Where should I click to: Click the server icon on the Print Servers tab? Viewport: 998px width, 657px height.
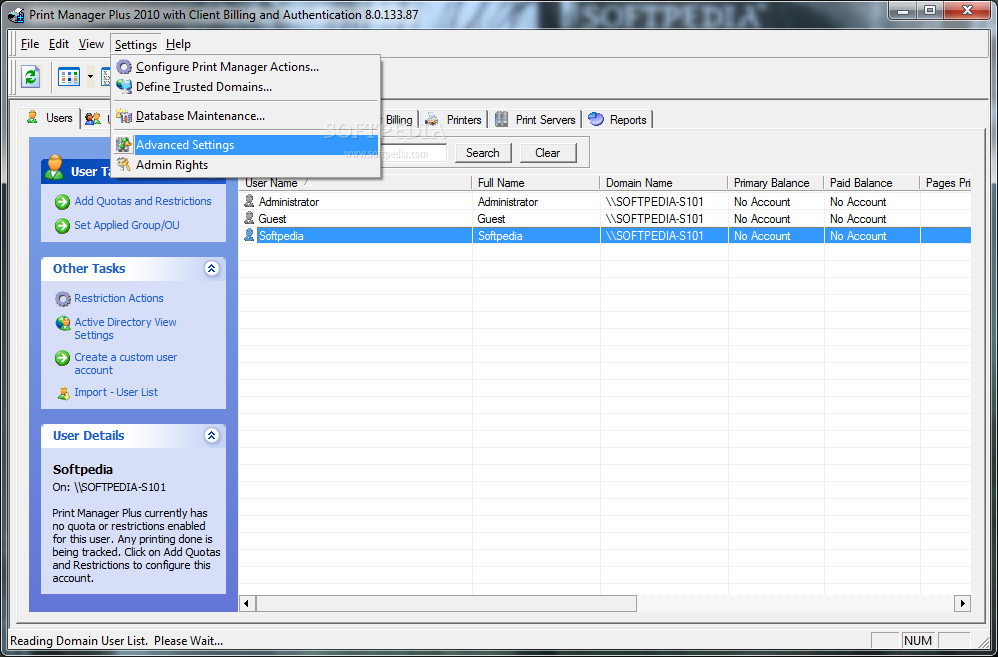[502, 119]
